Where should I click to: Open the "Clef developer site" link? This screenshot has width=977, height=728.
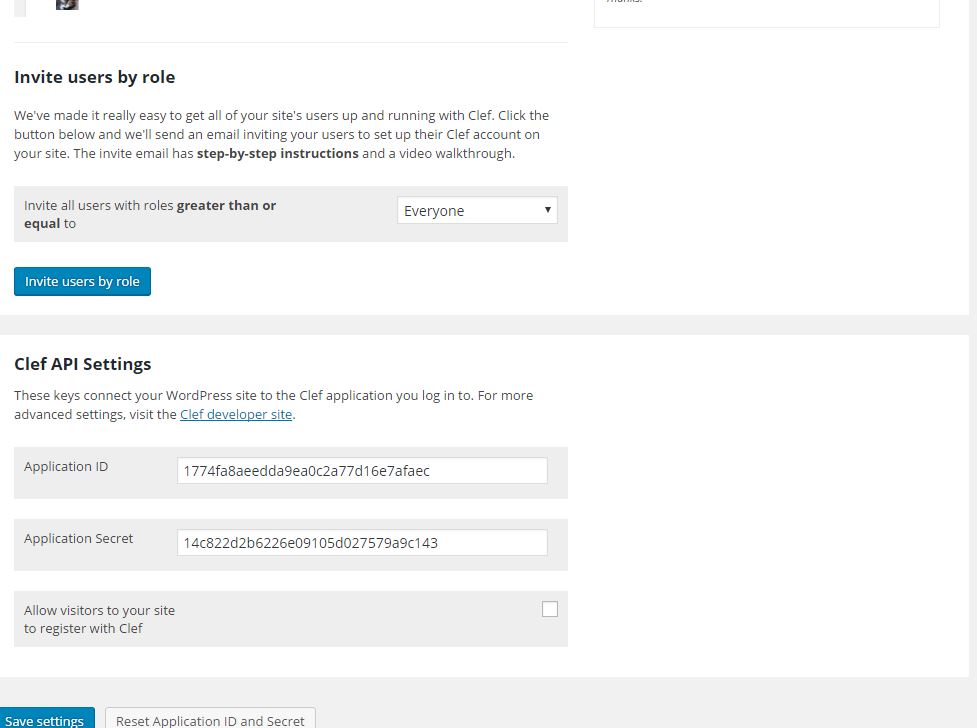235,414
